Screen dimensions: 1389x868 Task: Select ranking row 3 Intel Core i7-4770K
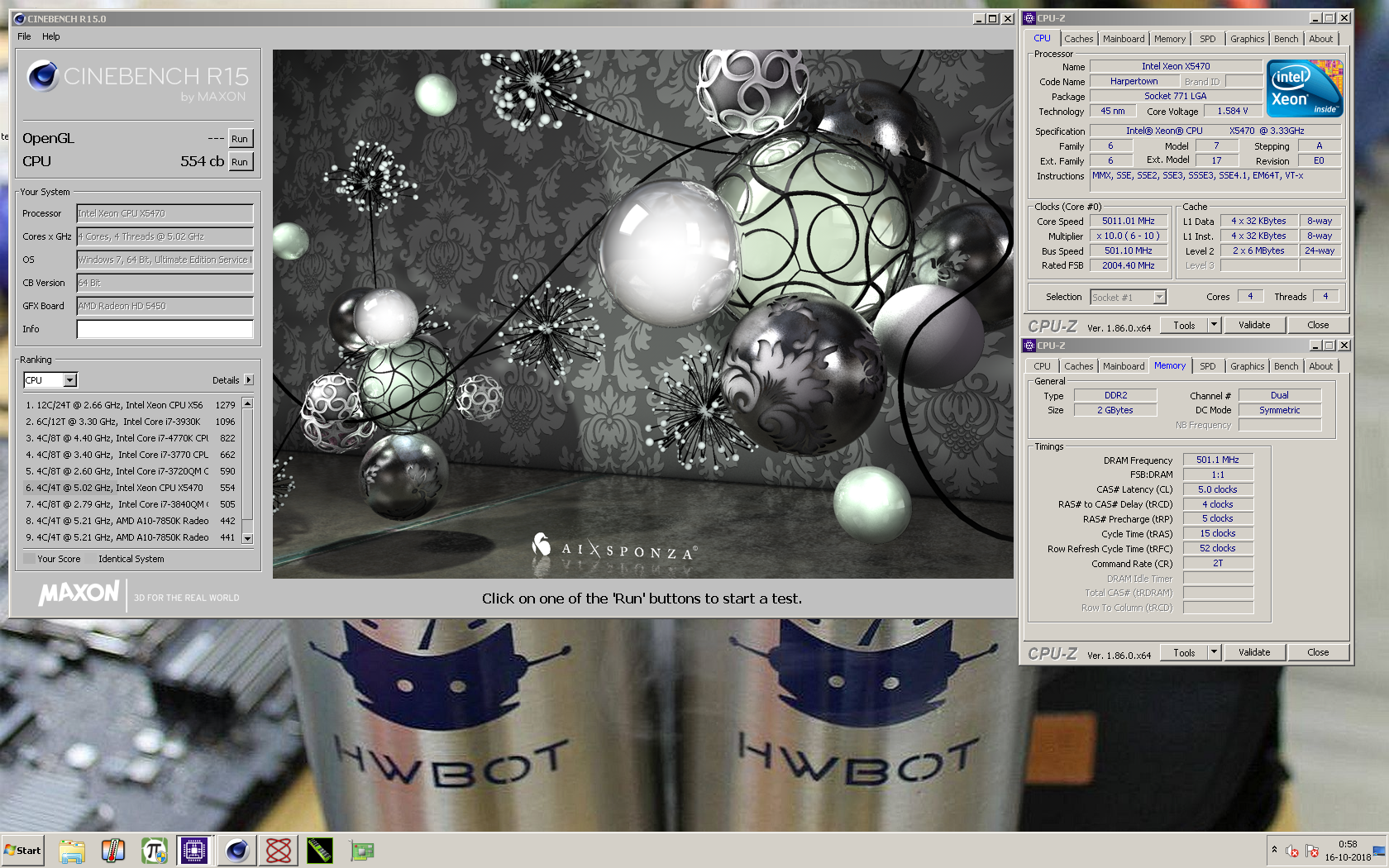pos(131,438)
